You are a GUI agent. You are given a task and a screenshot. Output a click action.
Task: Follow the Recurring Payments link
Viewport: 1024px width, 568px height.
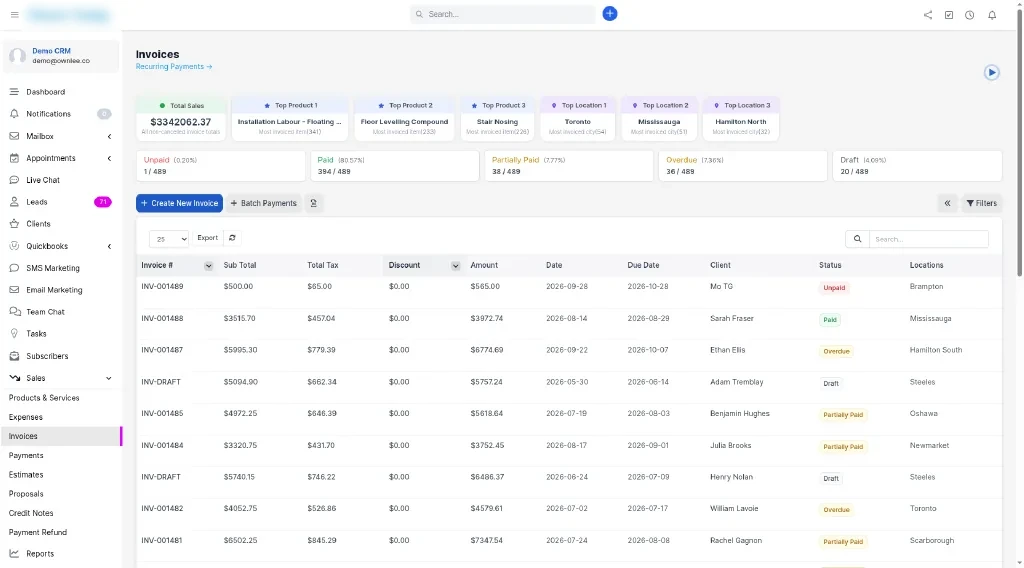pos(174,67)
